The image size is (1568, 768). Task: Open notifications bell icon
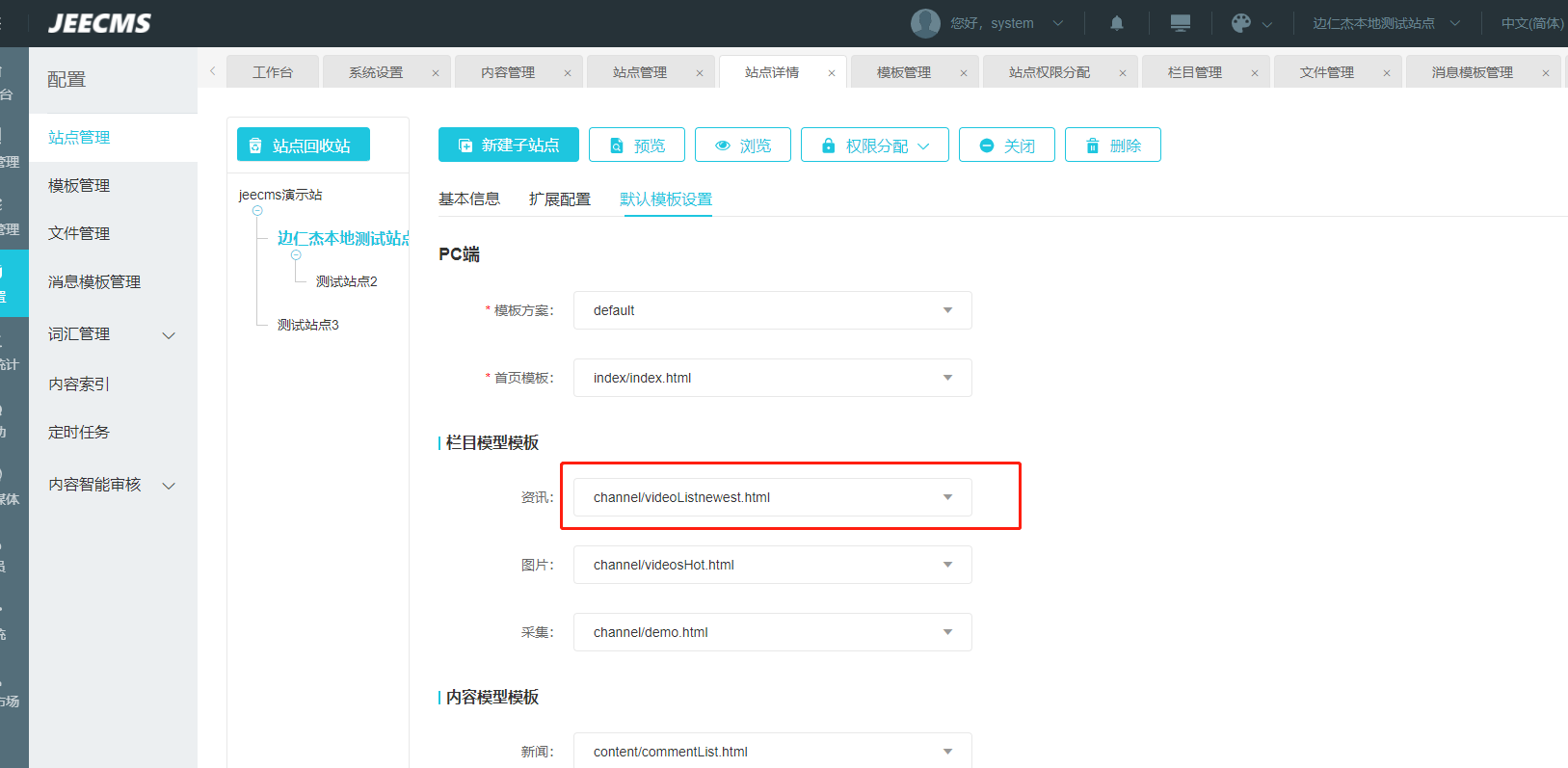point(1117,23)
